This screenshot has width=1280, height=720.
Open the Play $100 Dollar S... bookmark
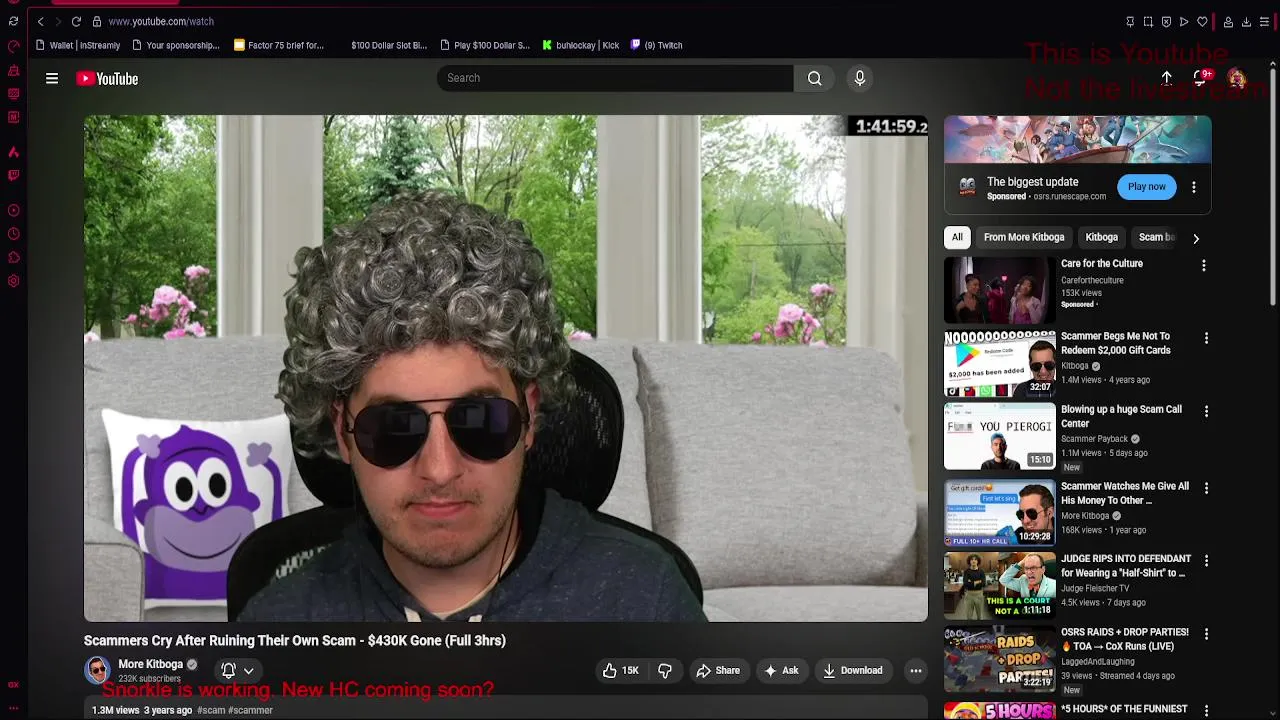tap(484, 45)
